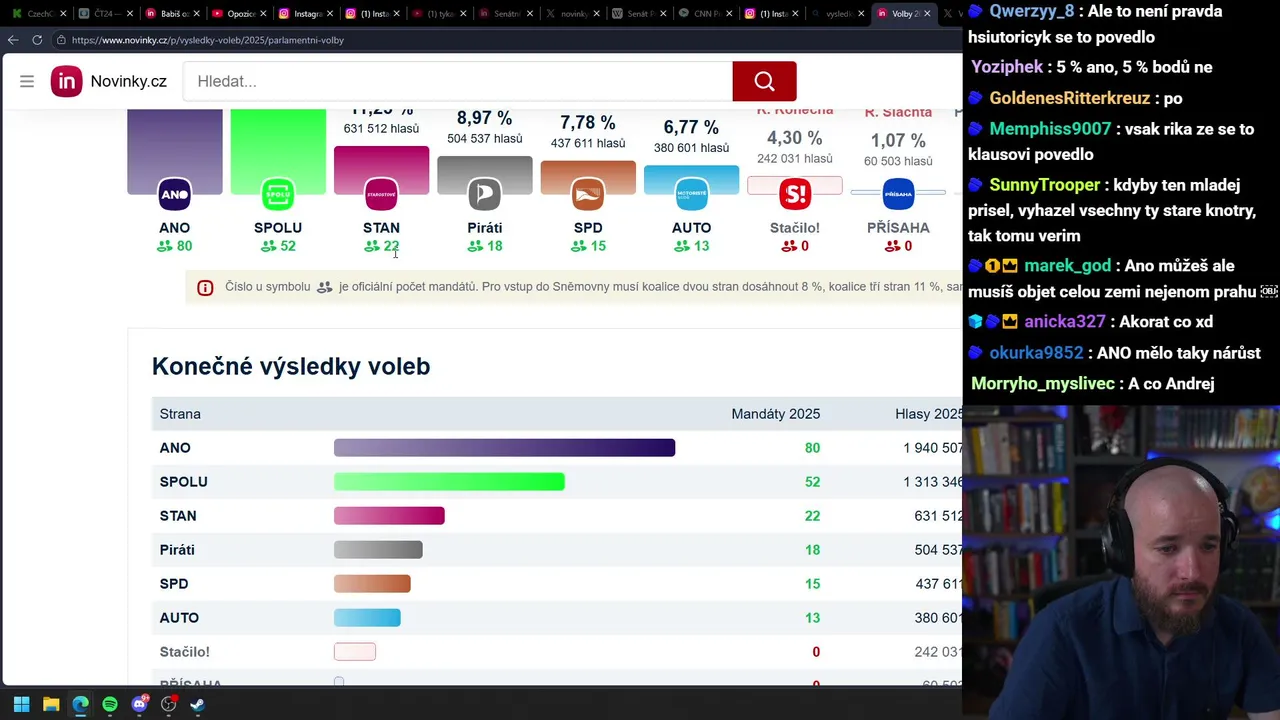Viewport: 1280px width, 720px height.
Task: Click SPOLU label under the green chart bar
Action: tap(278, 228)
